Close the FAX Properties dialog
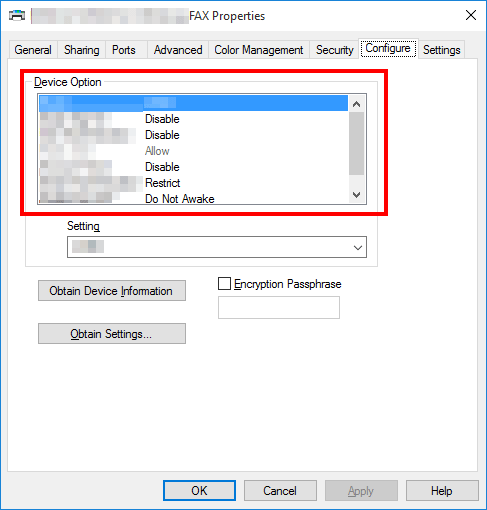The height and width of the screenshot is (510, 487). click(x=471, y=15)
